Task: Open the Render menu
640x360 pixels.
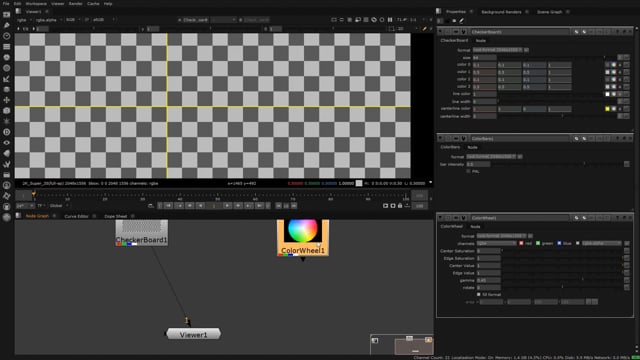Action: point(76,3)
